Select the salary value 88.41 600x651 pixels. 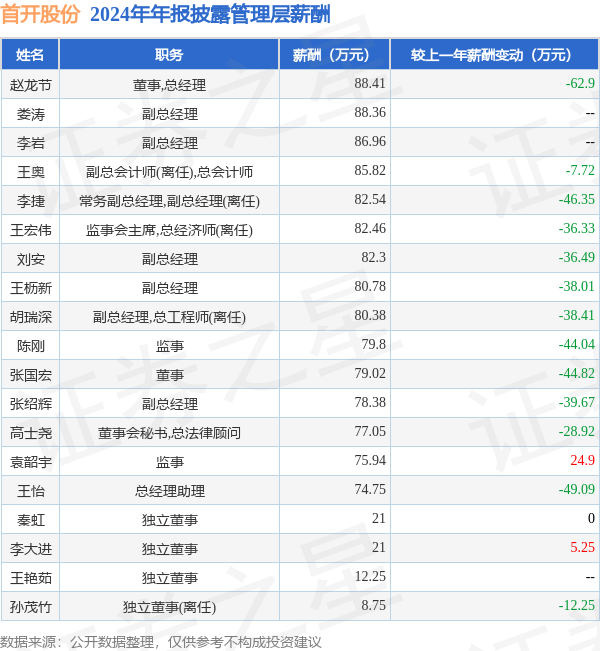coord(370,83)
